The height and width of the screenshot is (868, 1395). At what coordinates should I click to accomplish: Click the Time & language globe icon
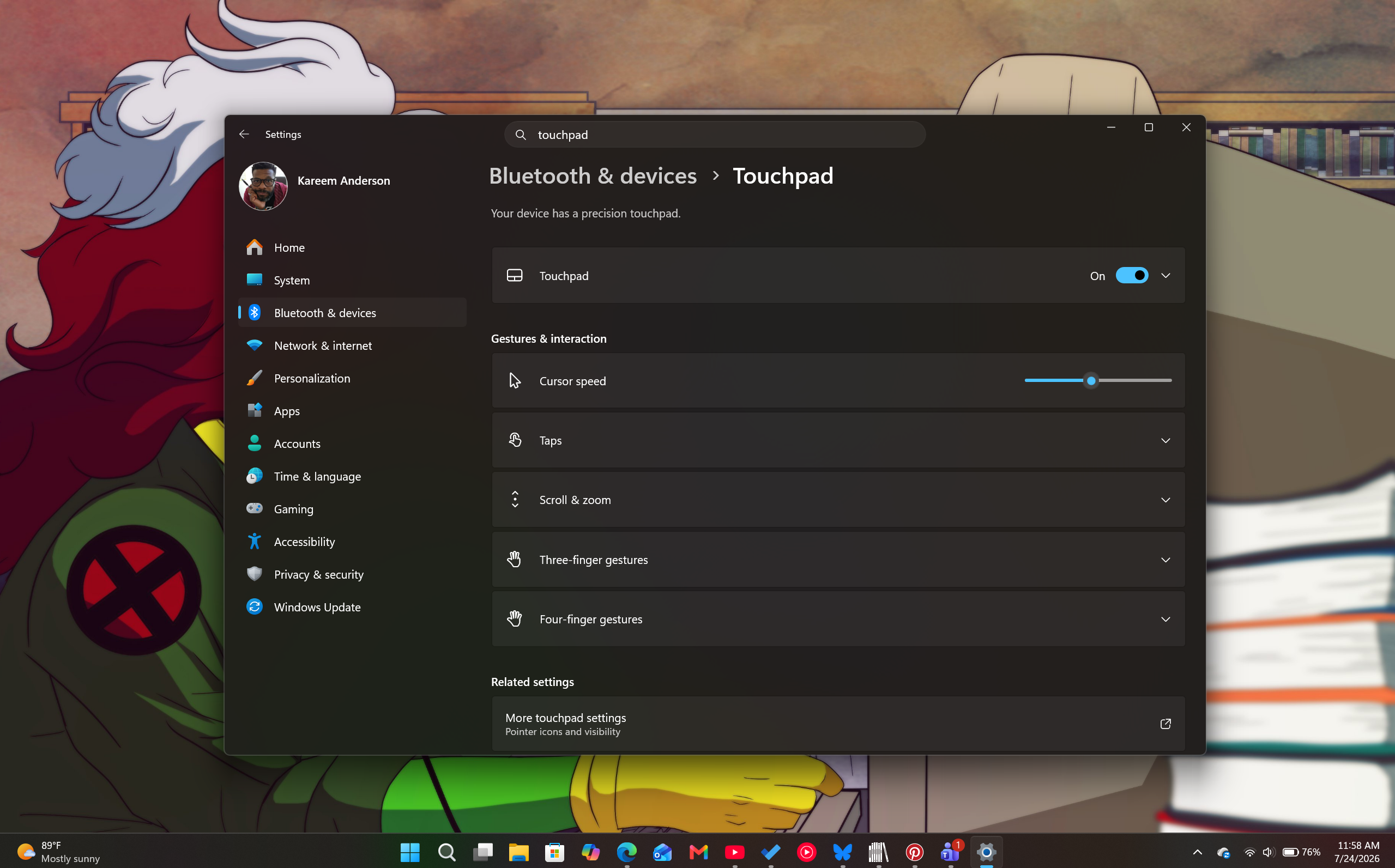255,476
